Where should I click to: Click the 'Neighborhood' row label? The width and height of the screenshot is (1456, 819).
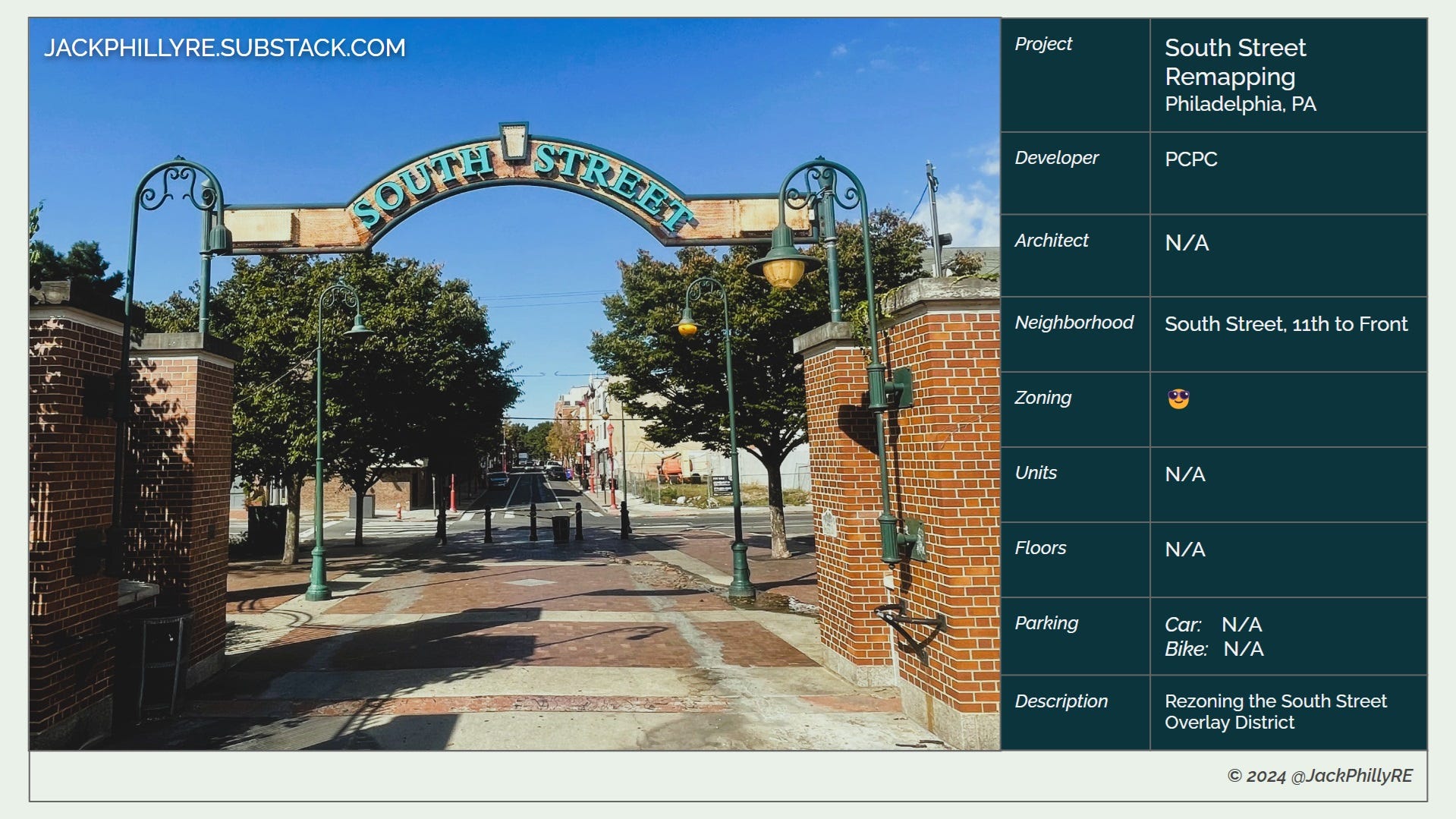click(1074, 323)
